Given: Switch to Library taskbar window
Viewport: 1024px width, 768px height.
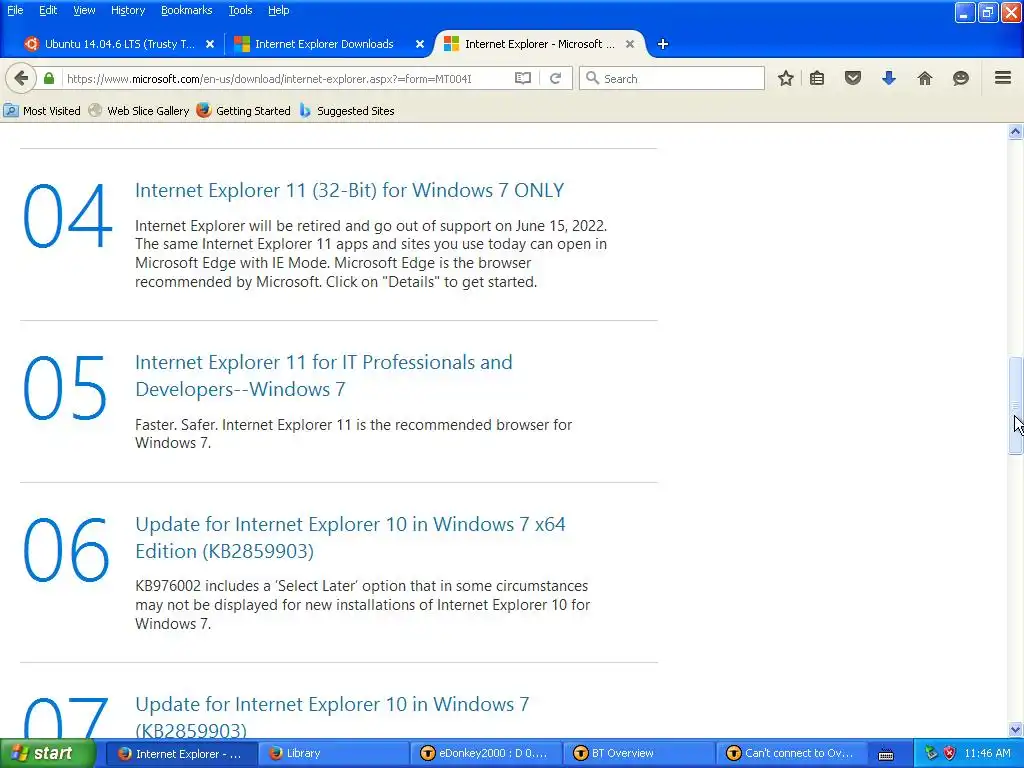Looking at the screenshot, I should click(333, 754).
